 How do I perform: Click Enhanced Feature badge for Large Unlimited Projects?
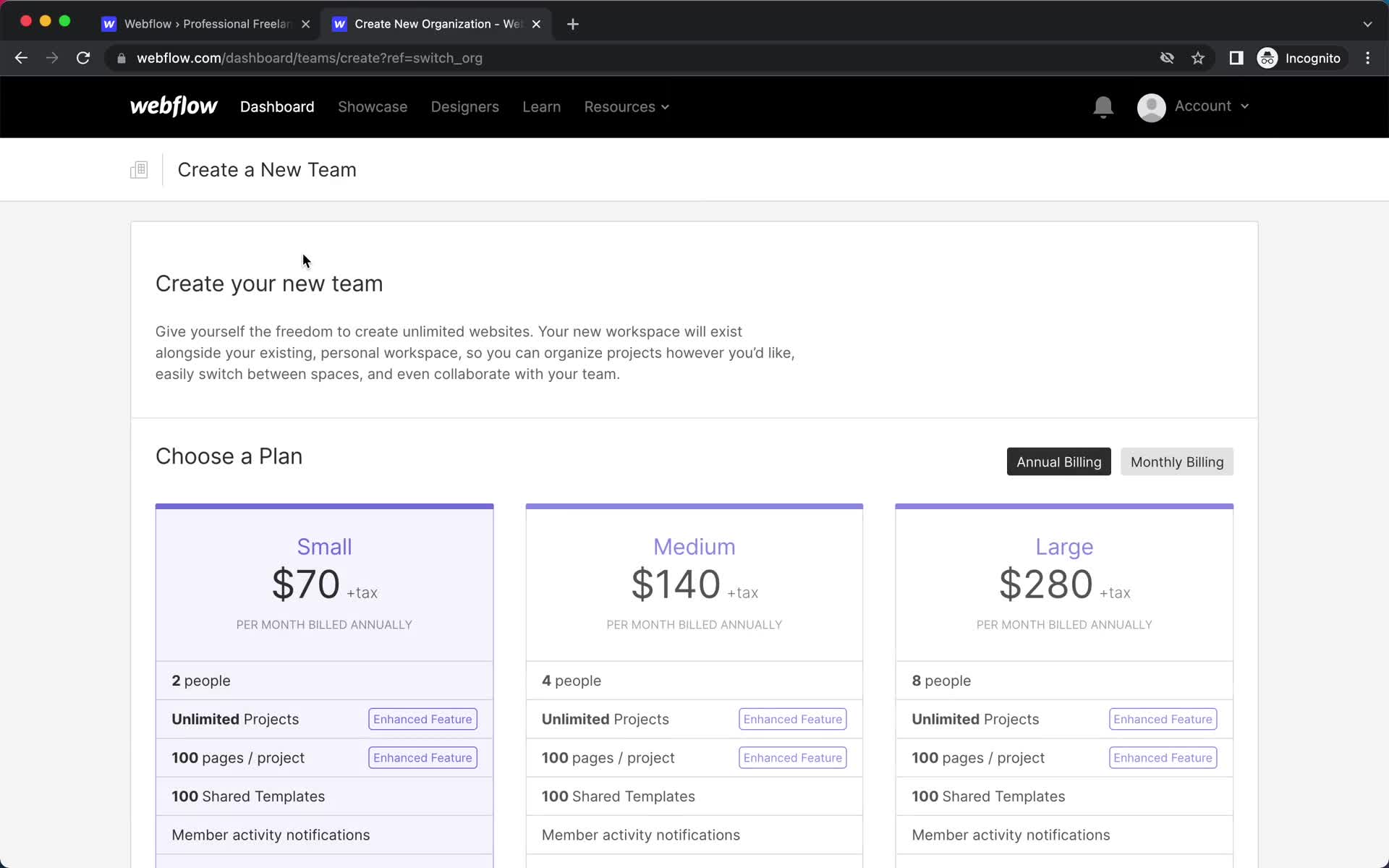1163,719
